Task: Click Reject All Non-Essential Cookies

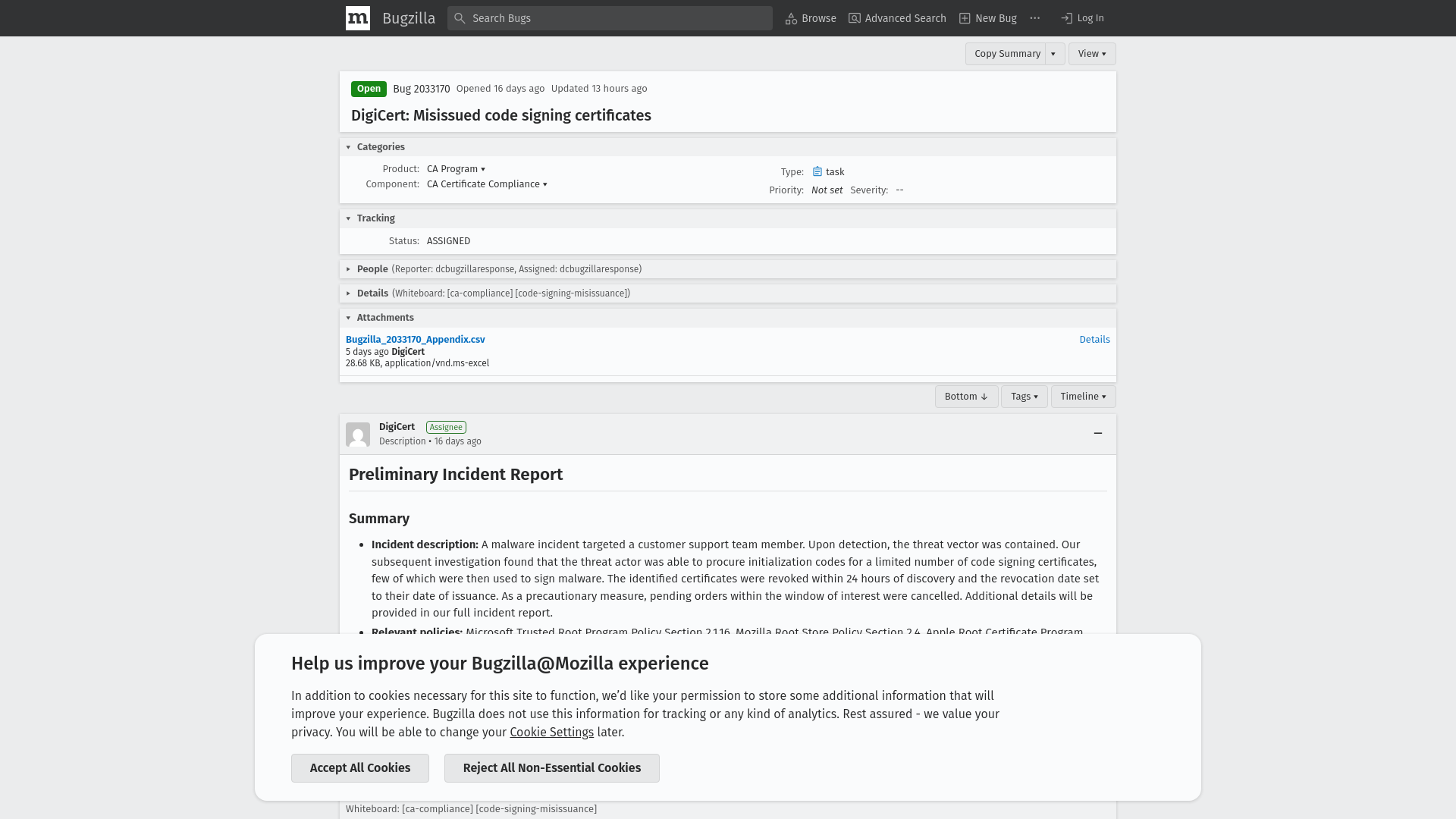Action: pyautogui.click(x=552, y=768)
